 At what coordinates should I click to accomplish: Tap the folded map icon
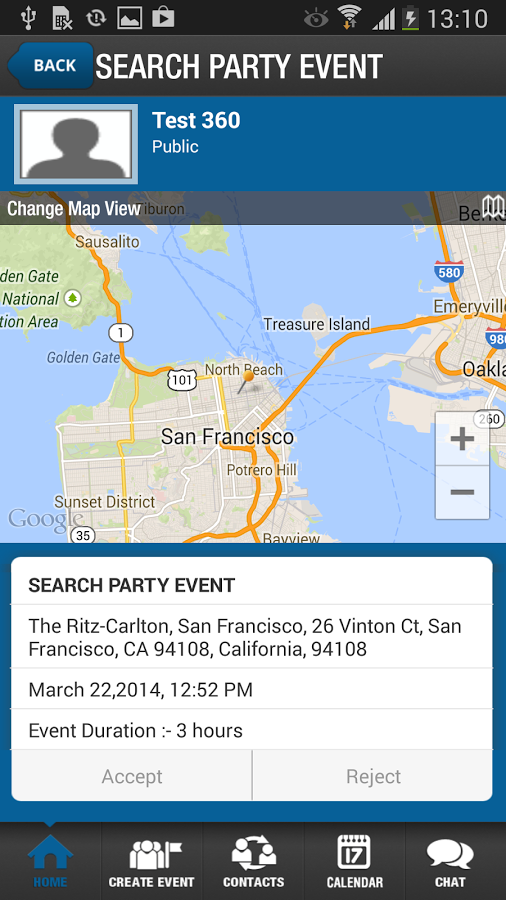coord(492,207)
